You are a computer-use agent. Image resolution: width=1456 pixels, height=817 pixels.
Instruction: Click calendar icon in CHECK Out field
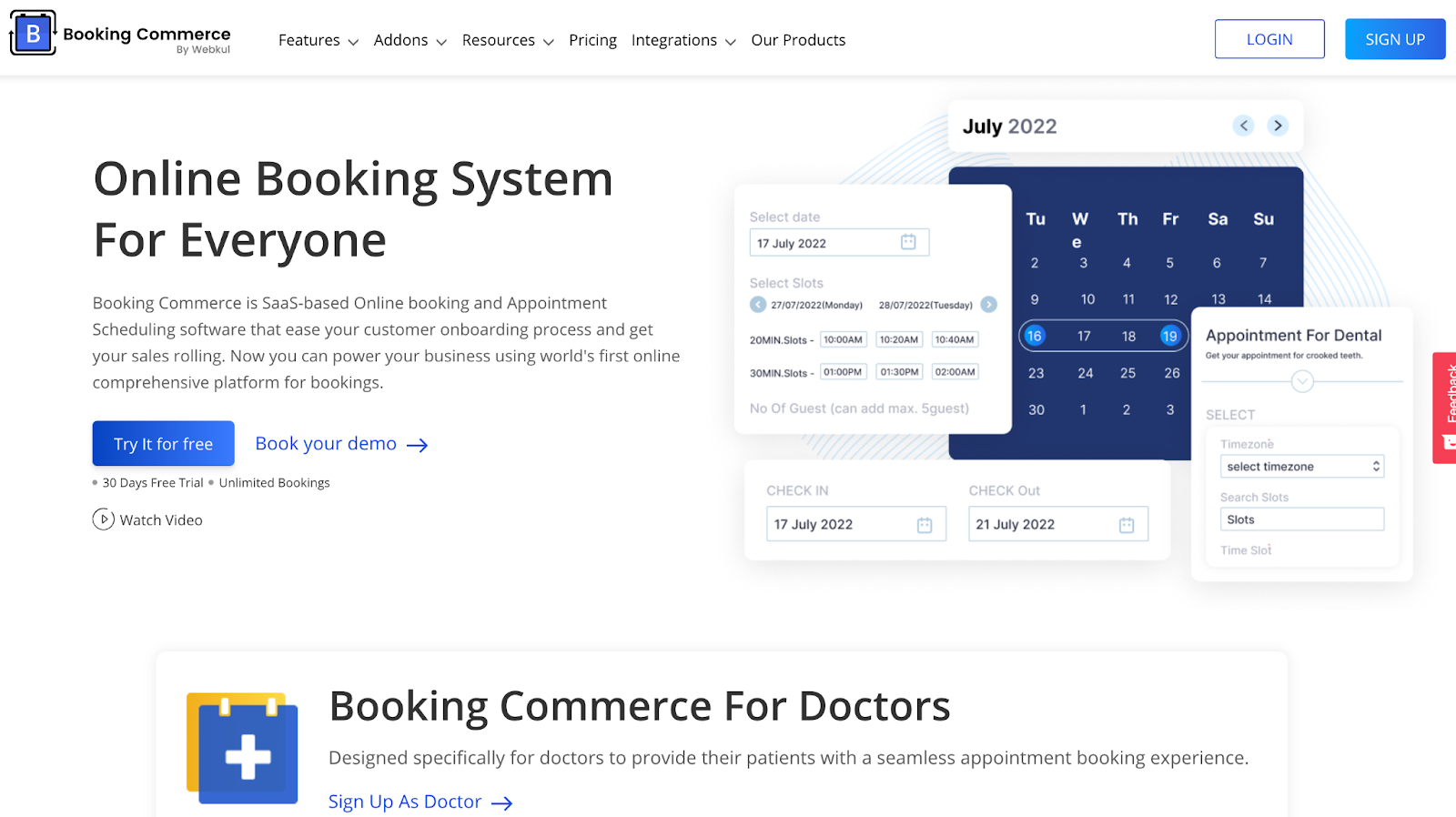pyautogui.click(x=1127, y=525)
